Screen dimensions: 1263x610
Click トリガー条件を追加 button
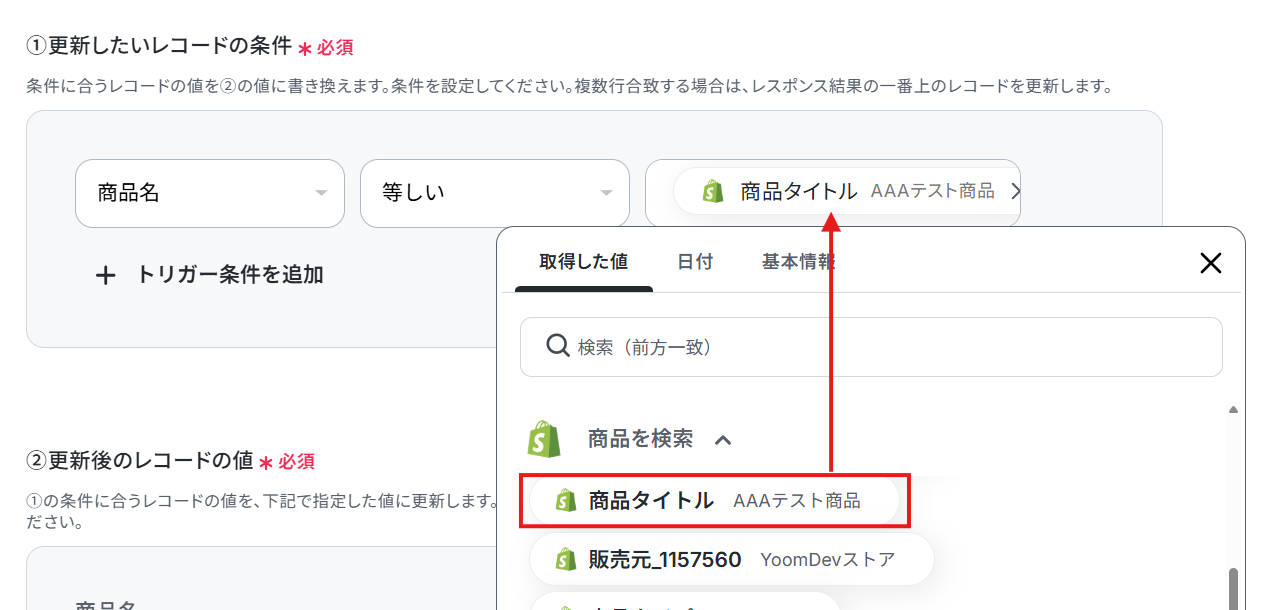[209, 275]
